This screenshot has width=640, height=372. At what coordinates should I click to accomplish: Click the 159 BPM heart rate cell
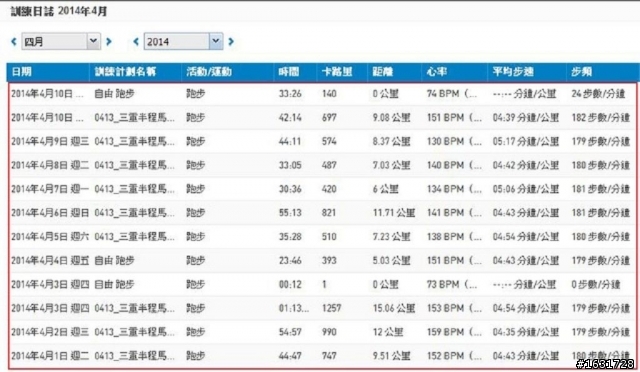coord(454,332)
